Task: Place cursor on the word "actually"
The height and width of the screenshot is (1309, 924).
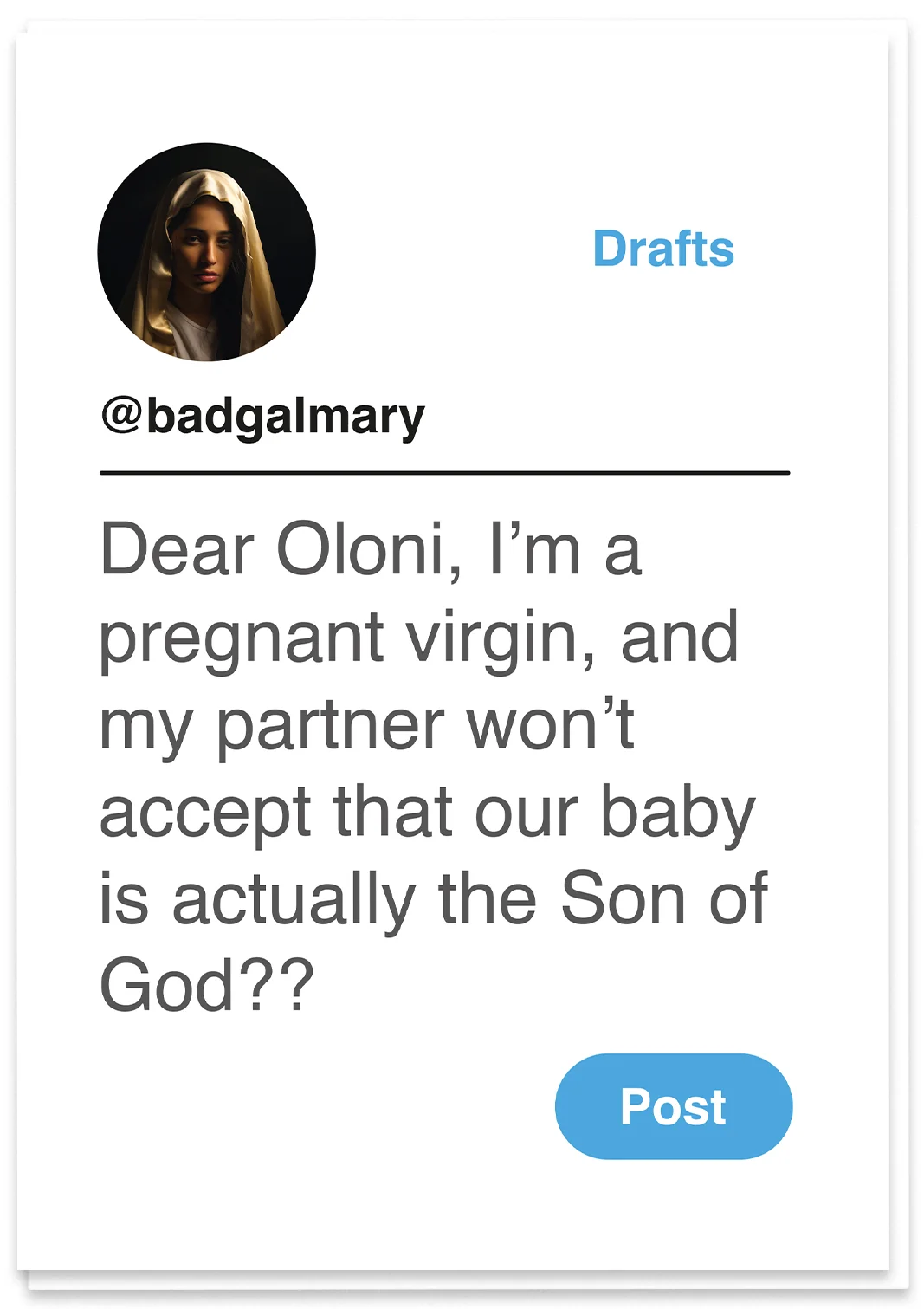Action: (294, 902)
